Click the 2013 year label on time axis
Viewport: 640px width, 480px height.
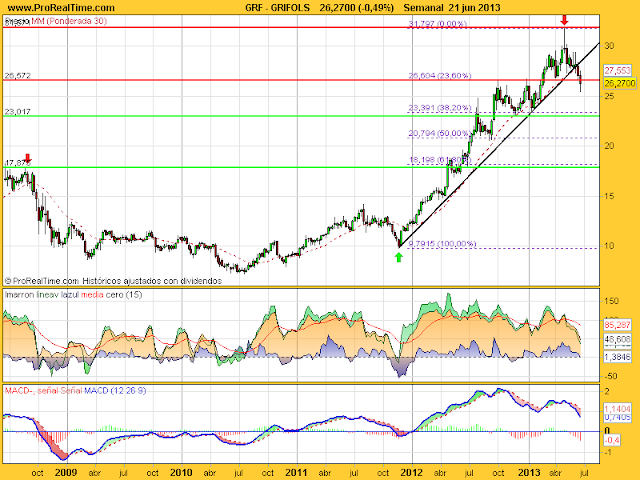pos(529,473)
